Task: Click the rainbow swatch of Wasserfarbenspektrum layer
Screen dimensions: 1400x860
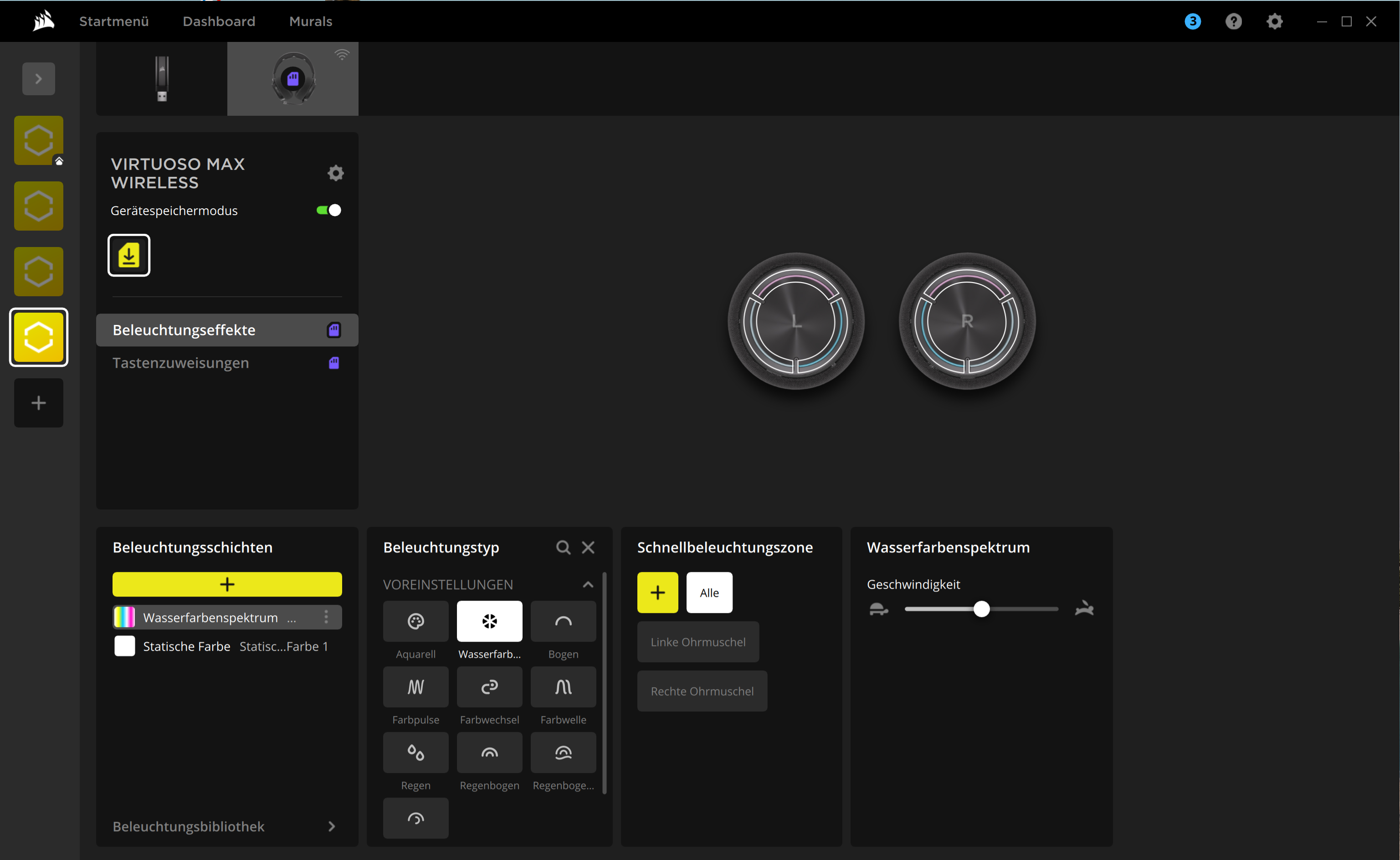Action: [124, 617]
